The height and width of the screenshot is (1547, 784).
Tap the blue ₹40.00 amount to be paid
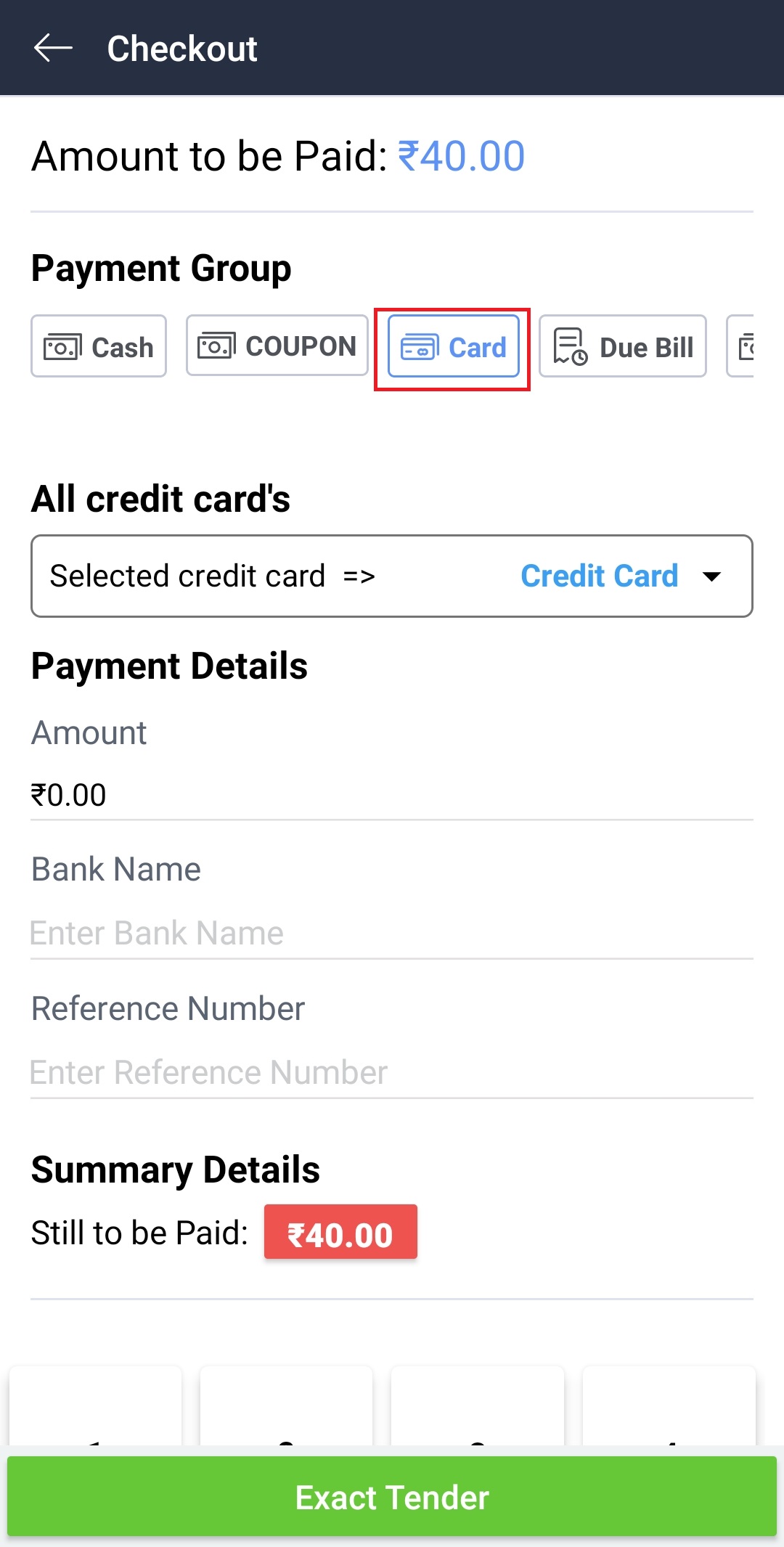pos(461,156)
